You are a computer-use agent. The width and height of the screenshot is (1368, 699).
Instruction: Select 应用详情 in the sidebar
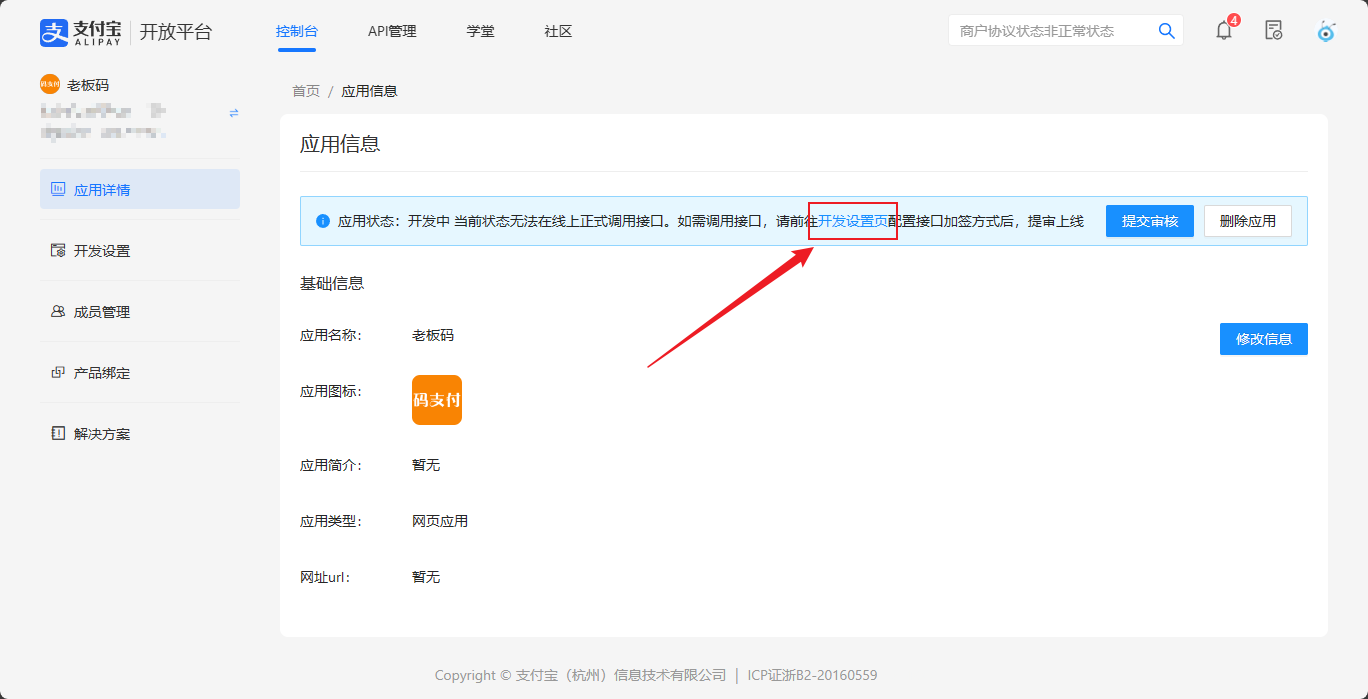click(x=140, y=190)
